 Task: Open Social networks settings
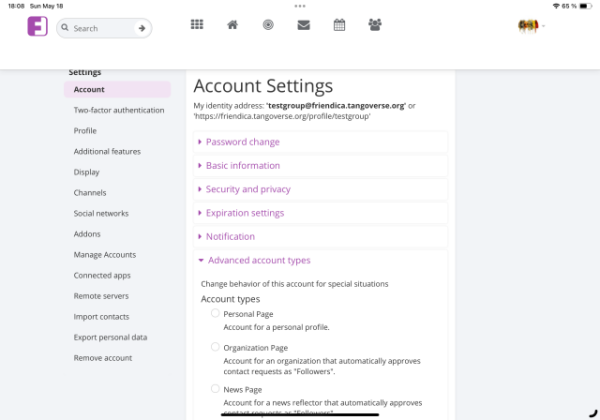point(101,213)
